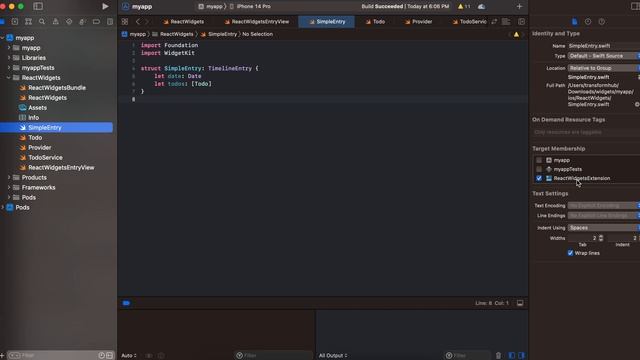Open the issue navigator
The height and width of the screenshot is (360, 640).
56,22
